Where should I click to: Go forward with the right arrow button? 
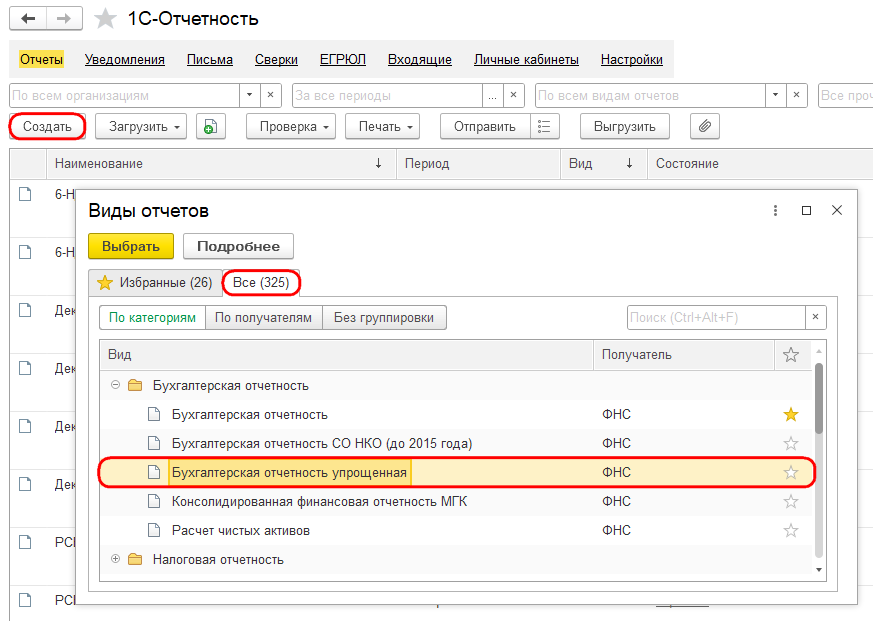pos(65,18)
